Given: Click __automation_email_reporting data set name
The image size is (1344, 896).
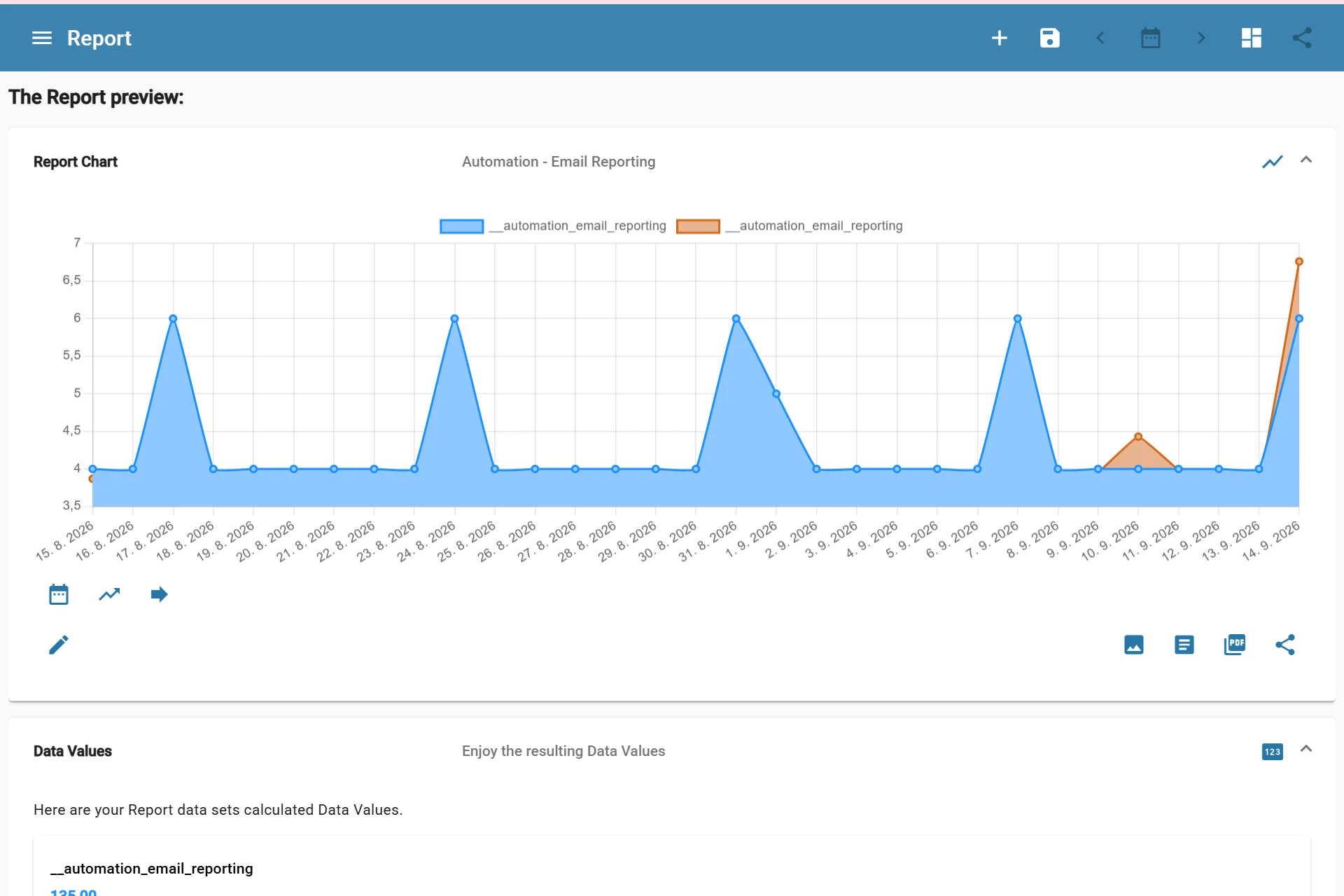Looking at the screenshot, I should pyautogui.click(x=152, y=869).
